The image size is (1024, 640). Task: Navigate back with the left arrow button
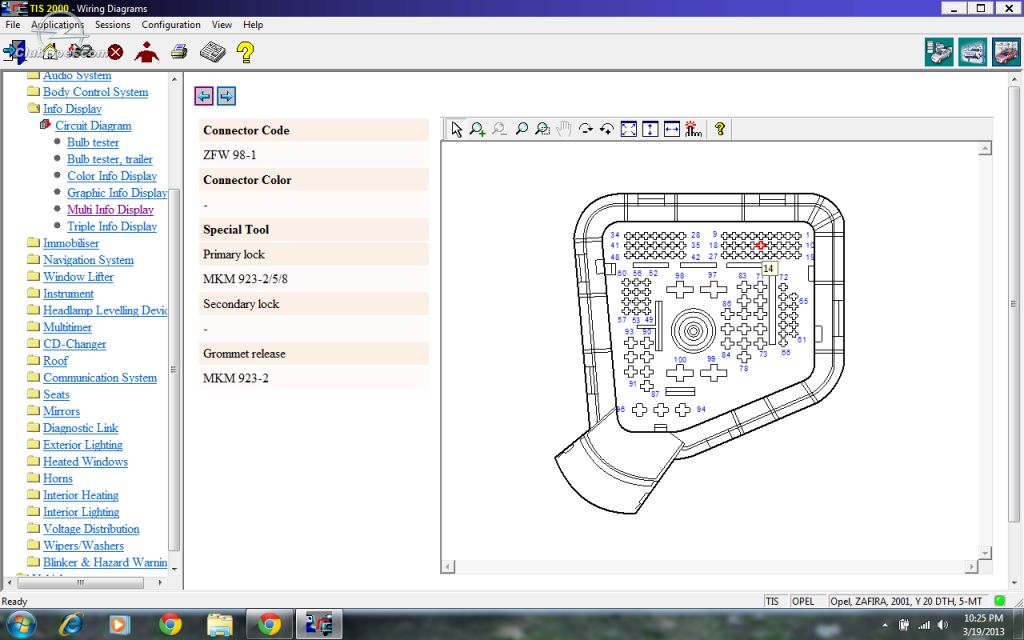point(204,96)
